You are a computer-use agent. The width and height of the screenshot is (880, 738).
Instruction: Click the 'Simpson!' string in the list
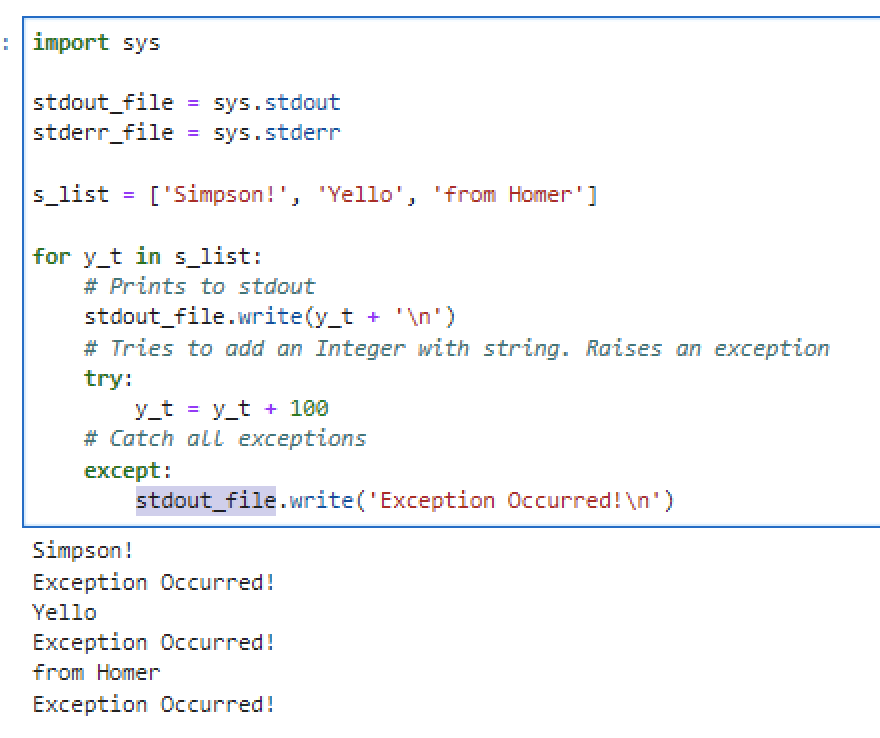tap(225, 195)
